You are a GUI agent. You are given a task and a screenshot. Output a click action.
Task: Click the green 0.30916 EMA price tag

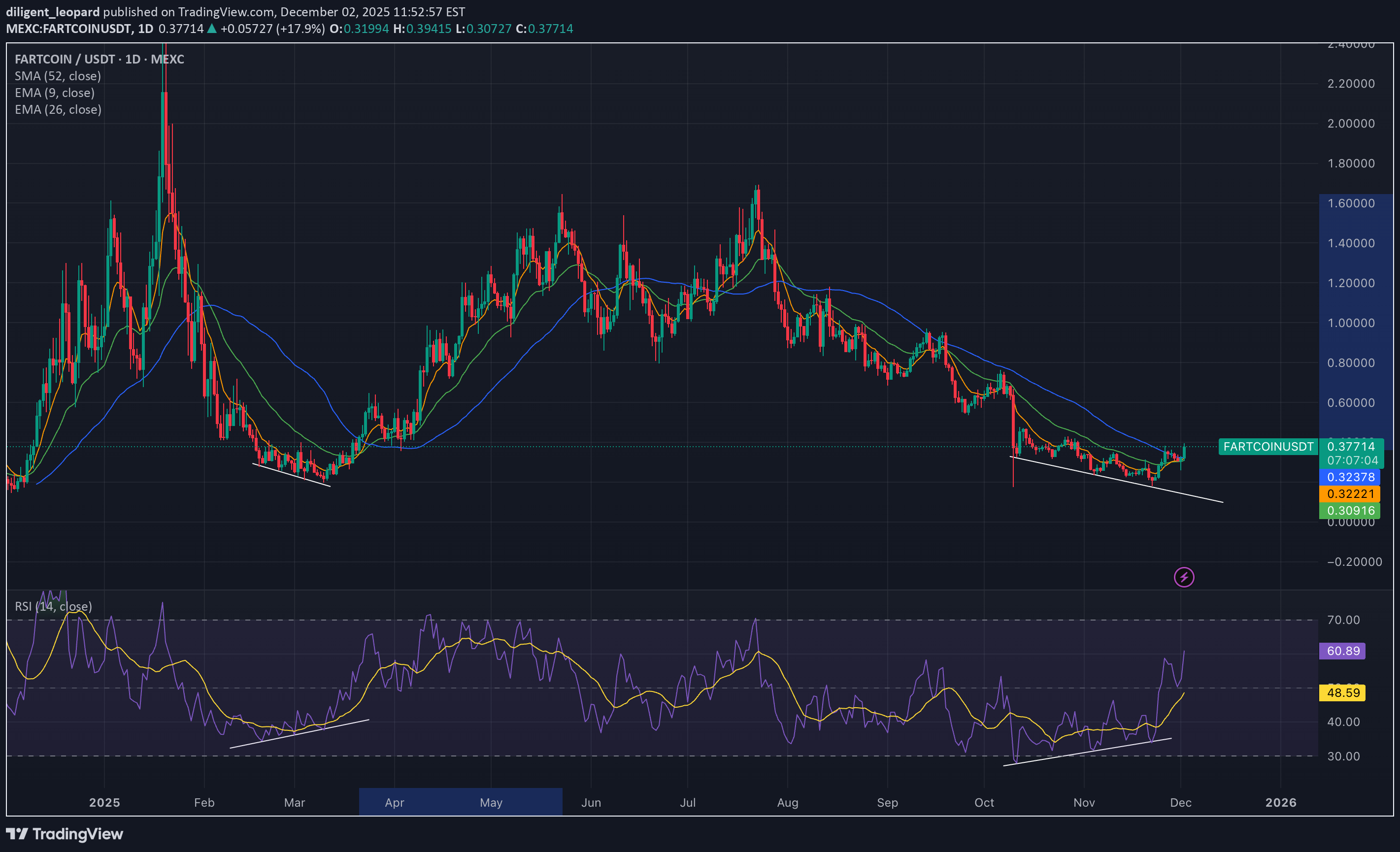pyautogui.click(x=1349, y=510)
